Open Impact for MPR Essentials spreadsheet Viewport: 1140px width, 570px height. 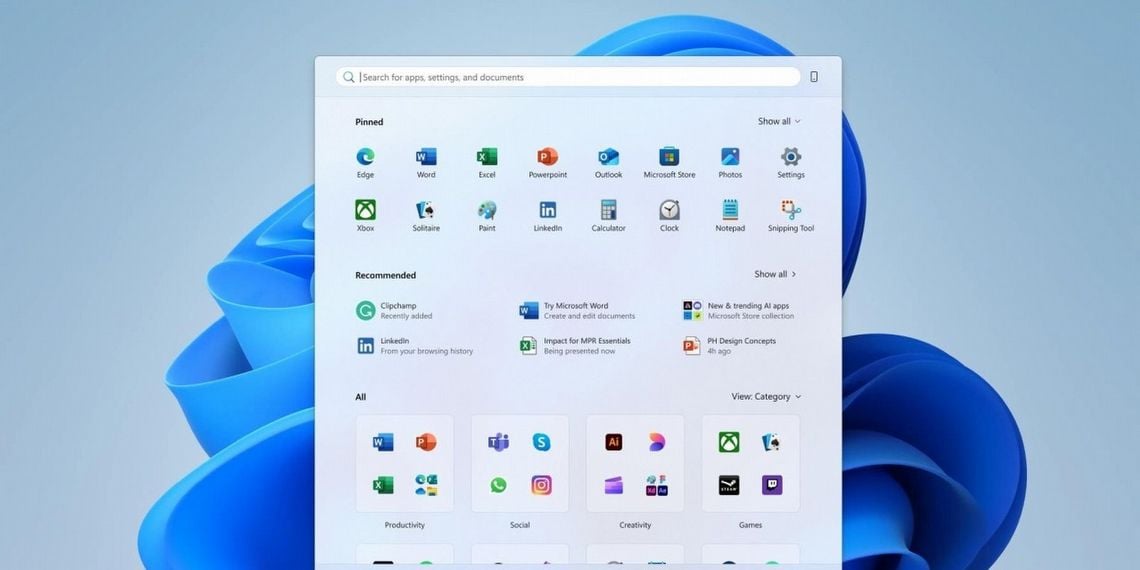click(575, 345)
